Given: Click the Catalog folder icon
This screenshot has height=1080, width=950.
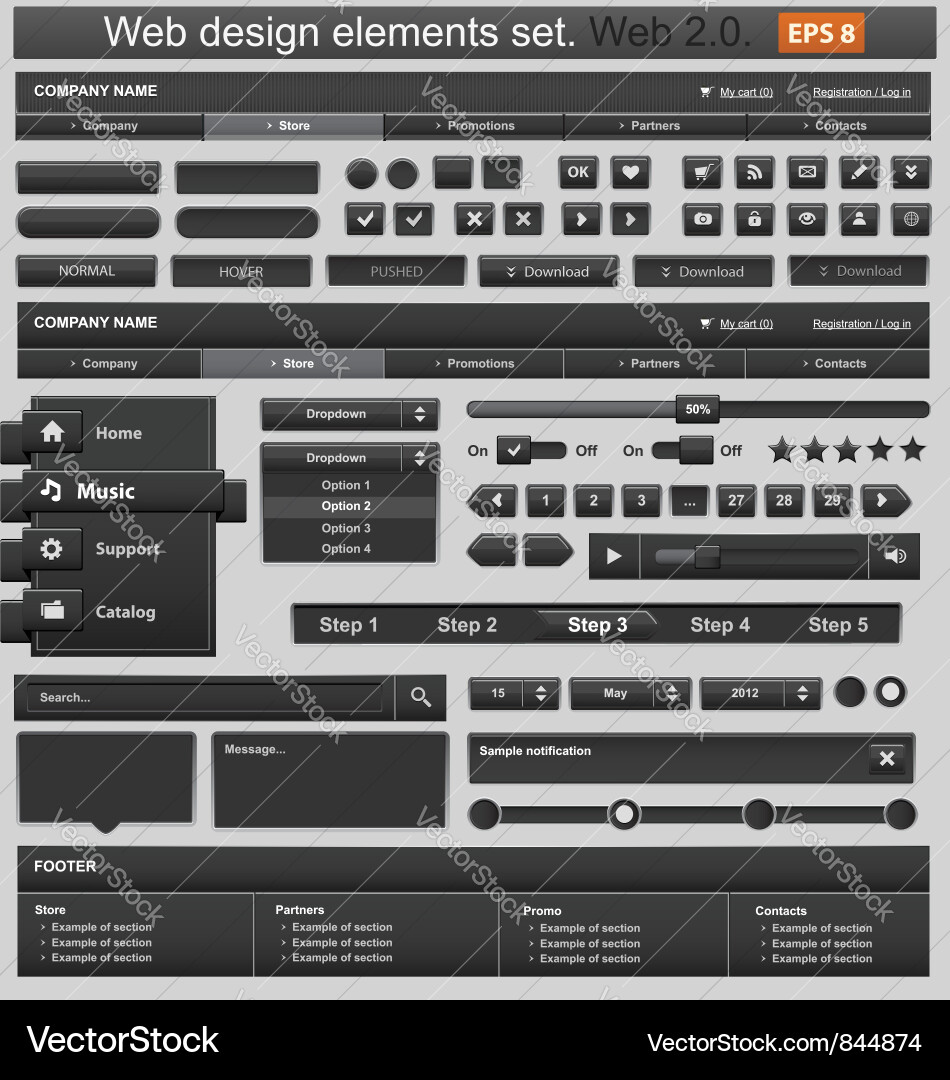Looking at the screenshot, I should (x=52, y=610).
